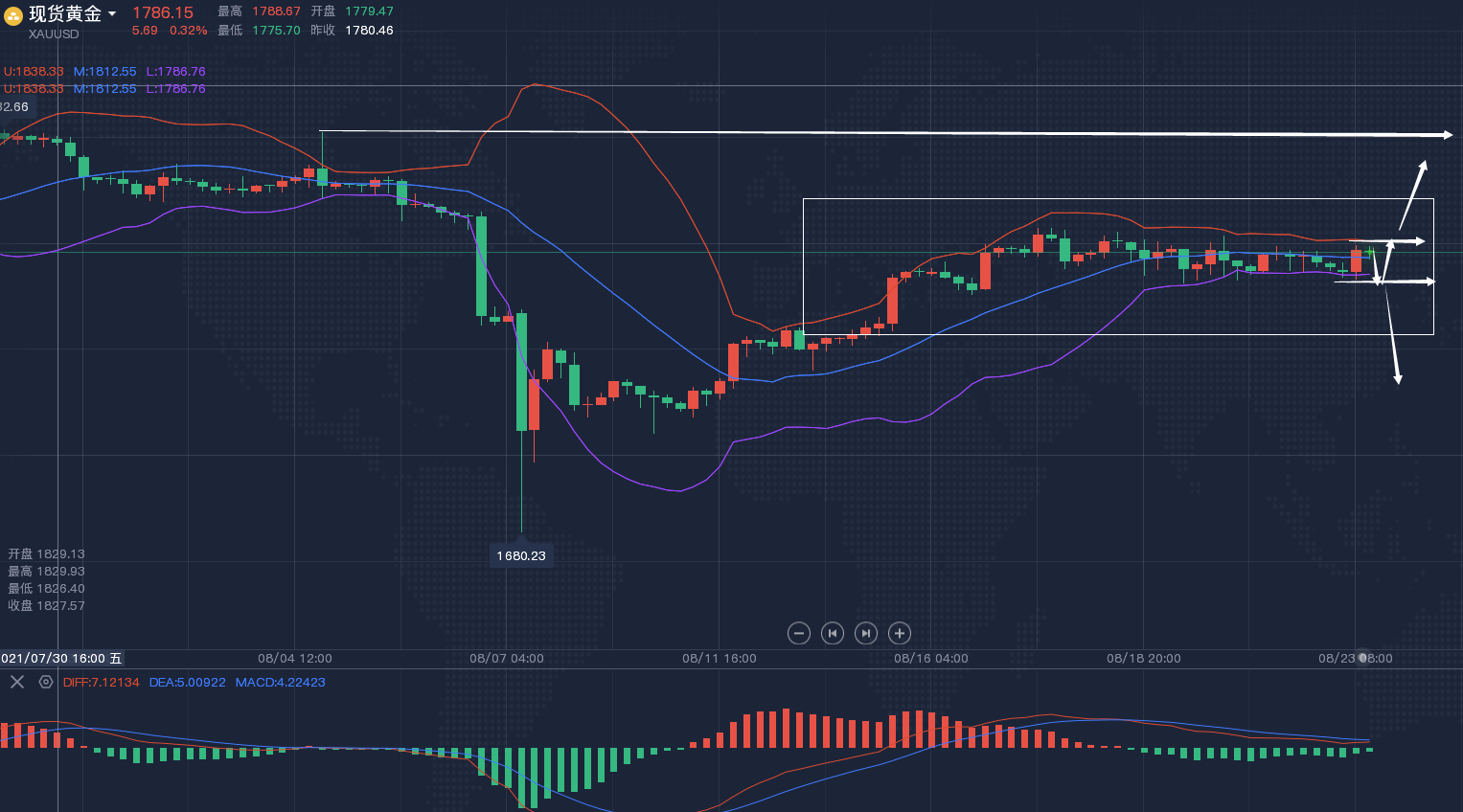The image size is (1463, 812).
Task: Click the 开盘 value 1779.47 in header
Action: pyautogui.click(x=369, y=11)
